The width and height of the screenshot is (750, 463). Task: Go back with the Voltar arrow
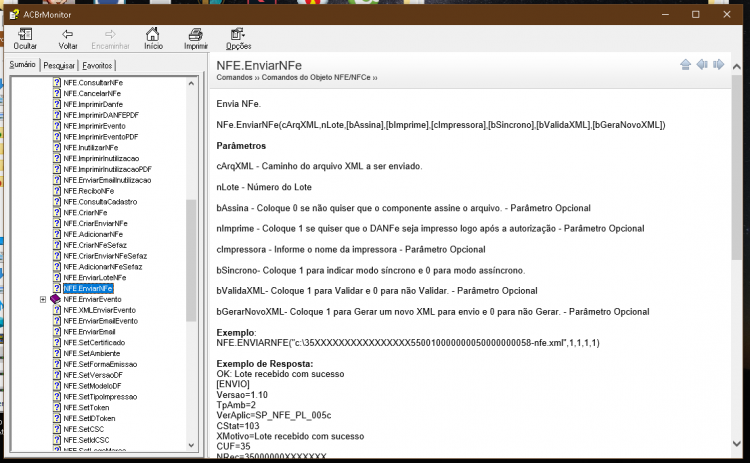tap(67, 39)
